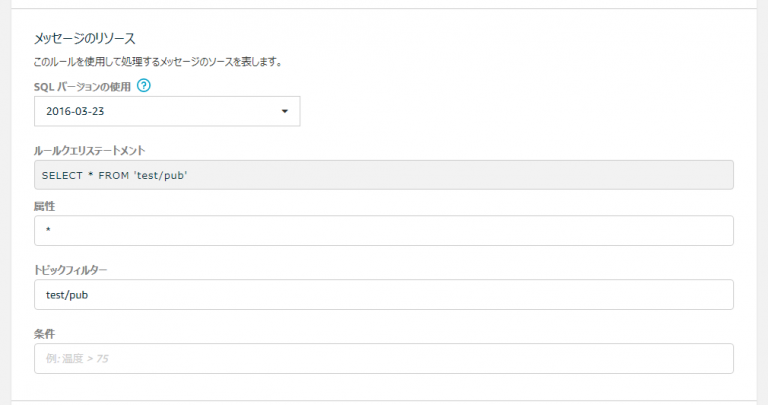This screenshot has width=768, height=405.
Task: Click the section description sentence under heading
Action: click(x=158, y=62)
